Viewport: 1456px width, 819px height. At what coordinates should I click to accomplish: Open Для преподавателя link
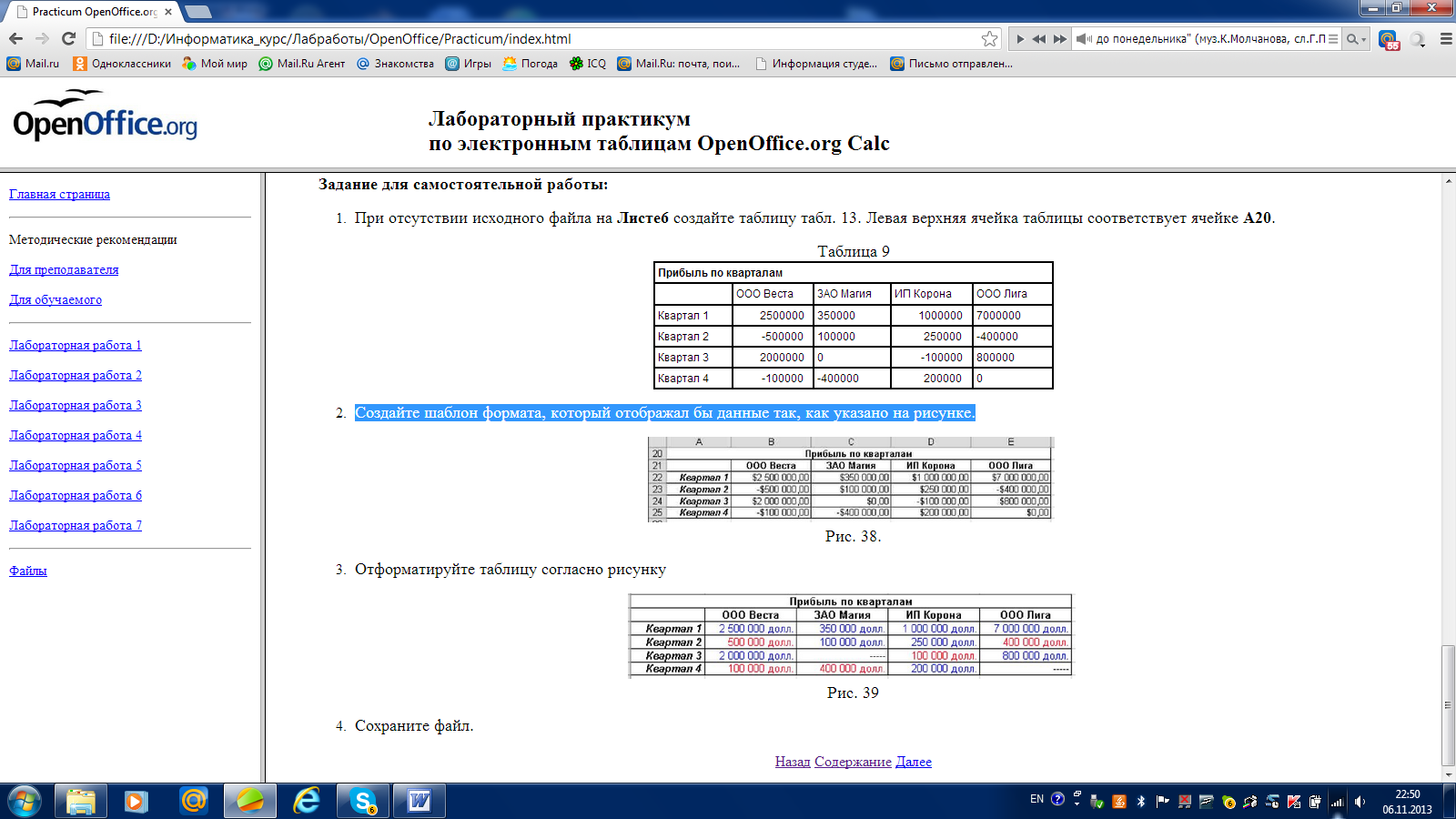point(64,269)
